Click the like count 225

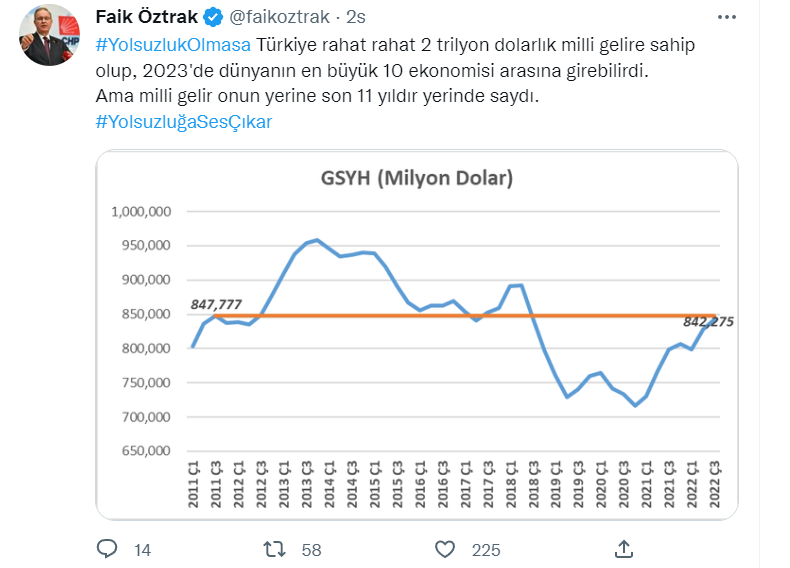(486, 550)
